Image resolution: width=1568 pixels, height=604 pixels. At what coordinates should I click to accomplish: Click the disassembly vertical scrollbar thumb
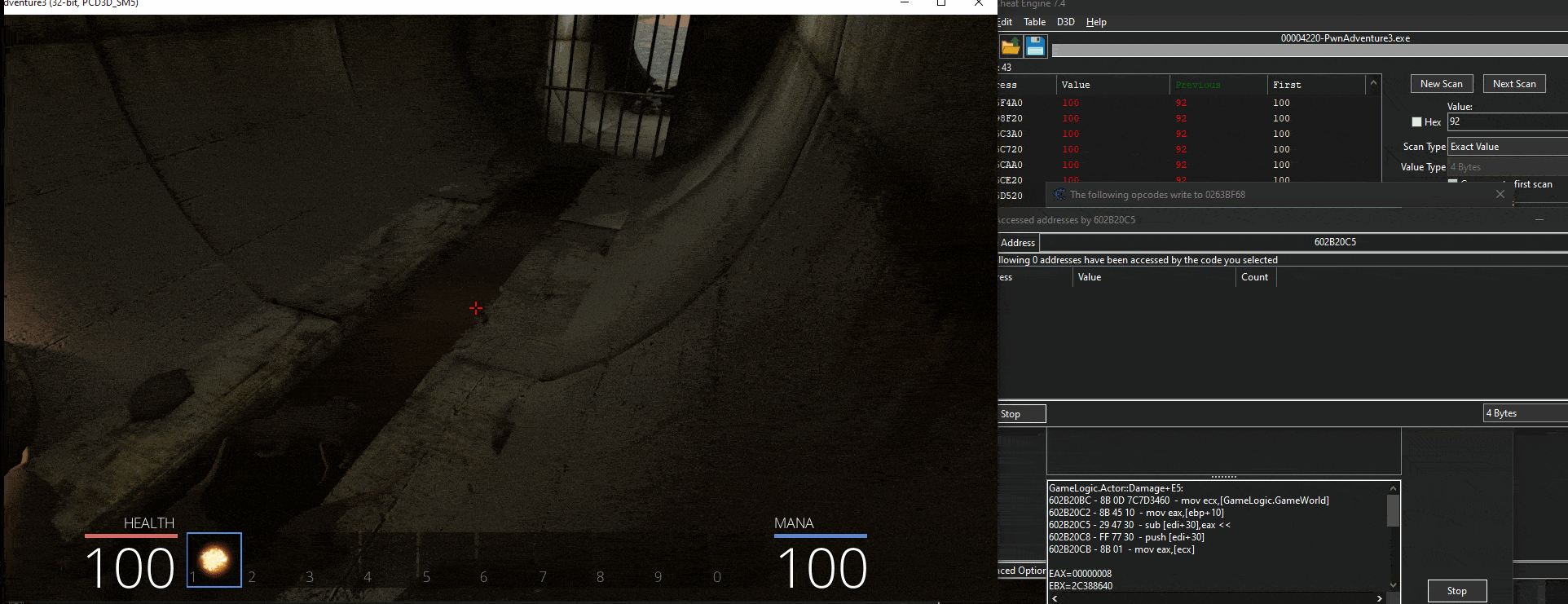coord(1393,510)
